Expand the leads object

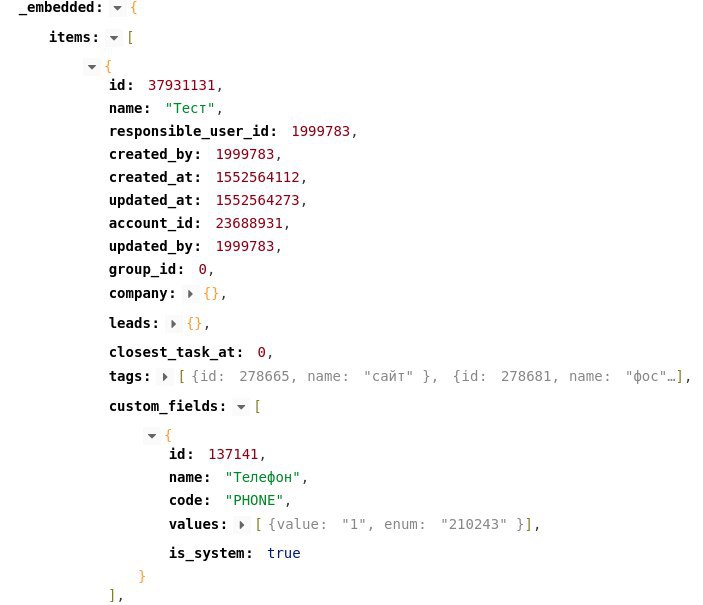coord(174,324)
